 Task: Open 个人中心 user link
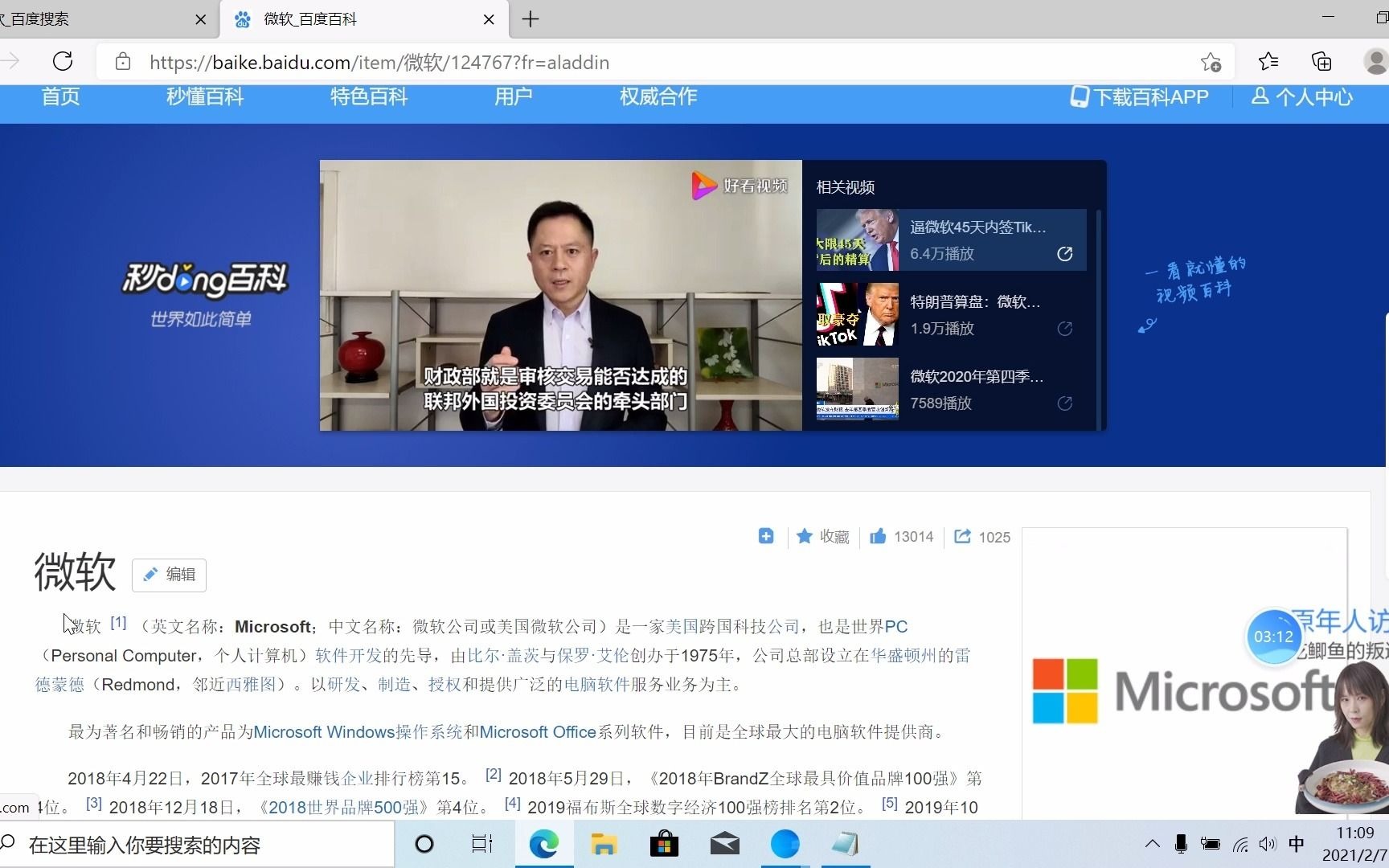(1302, 97)
